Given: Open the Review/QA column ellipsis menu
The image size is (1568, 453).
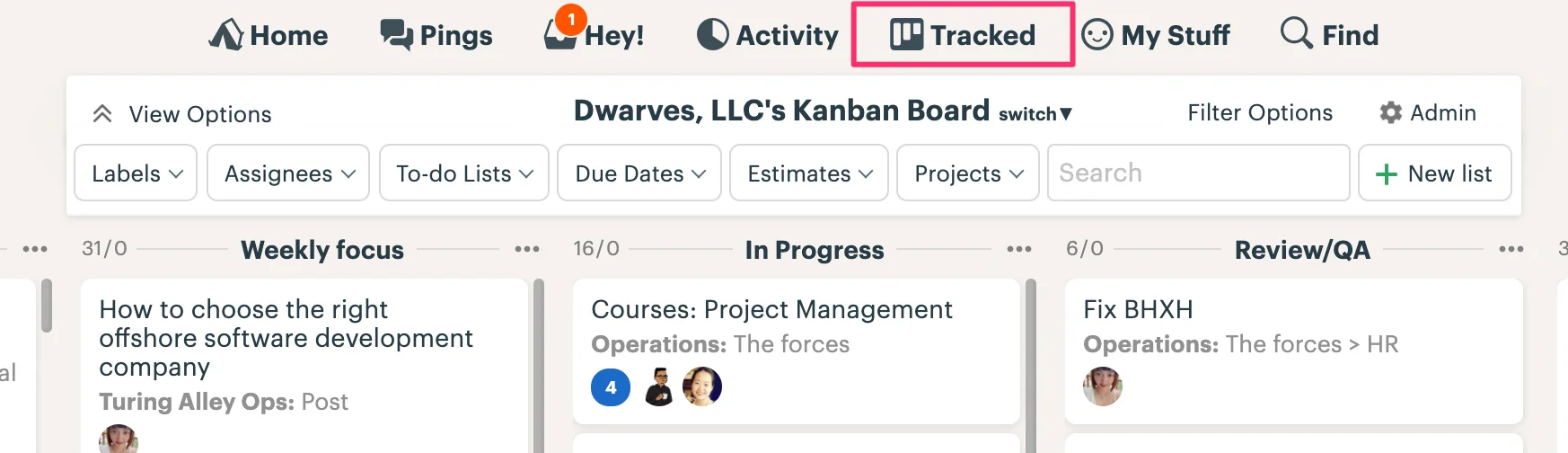Looking at the screenshot, I should coord(1511,249).
